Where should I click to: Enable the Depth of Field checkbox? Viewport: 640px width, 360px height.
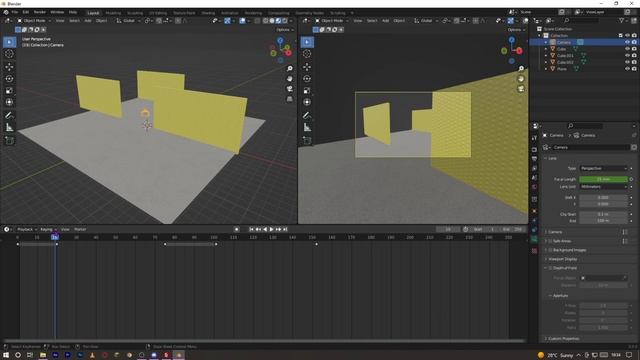tap(550, 268)
